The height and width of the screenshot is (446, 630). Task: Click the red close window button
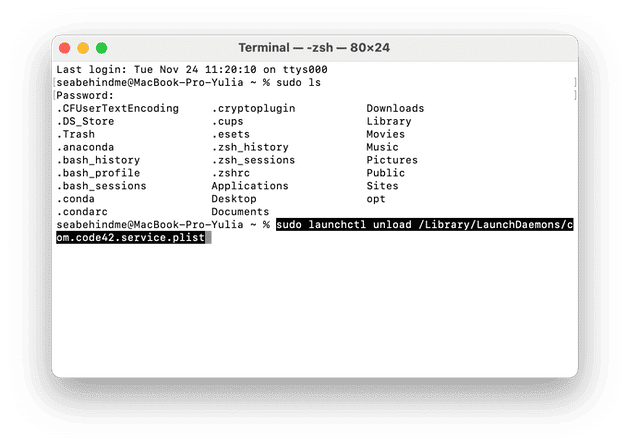point(65,48)
